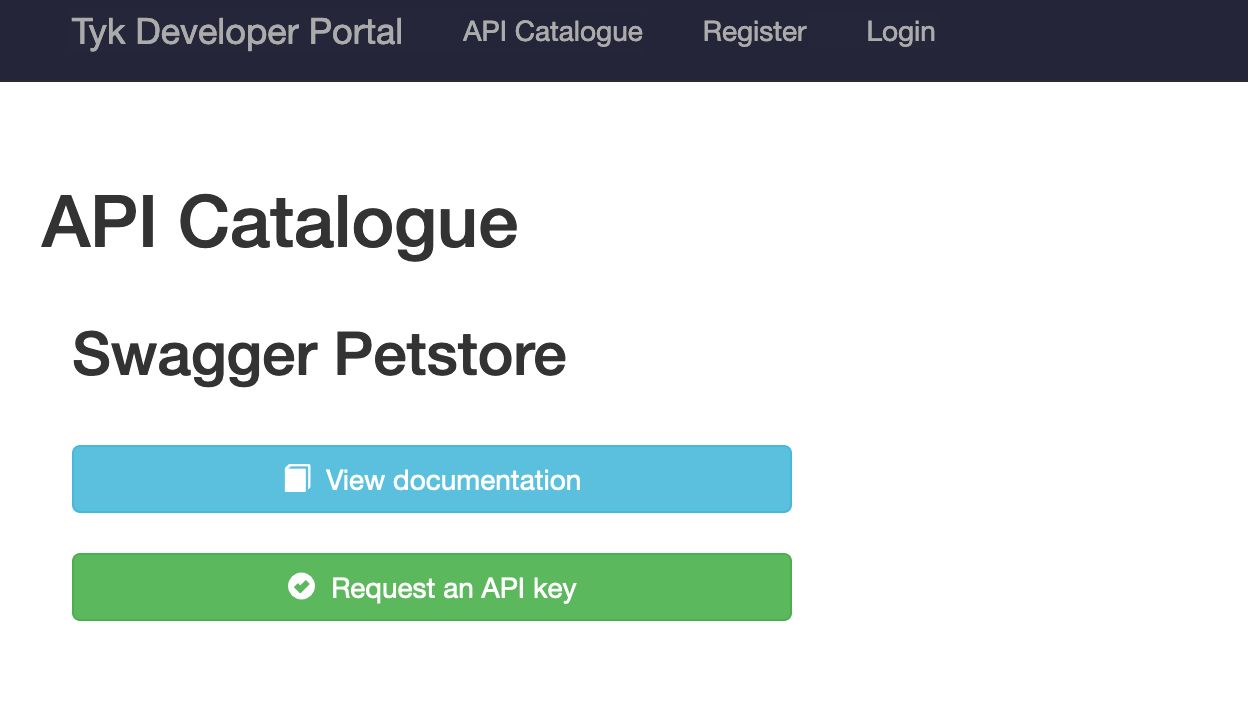This screenshot has height=714, width=1248.
Task: Click the book icon on the blue button
Action: tap(298, 479)
